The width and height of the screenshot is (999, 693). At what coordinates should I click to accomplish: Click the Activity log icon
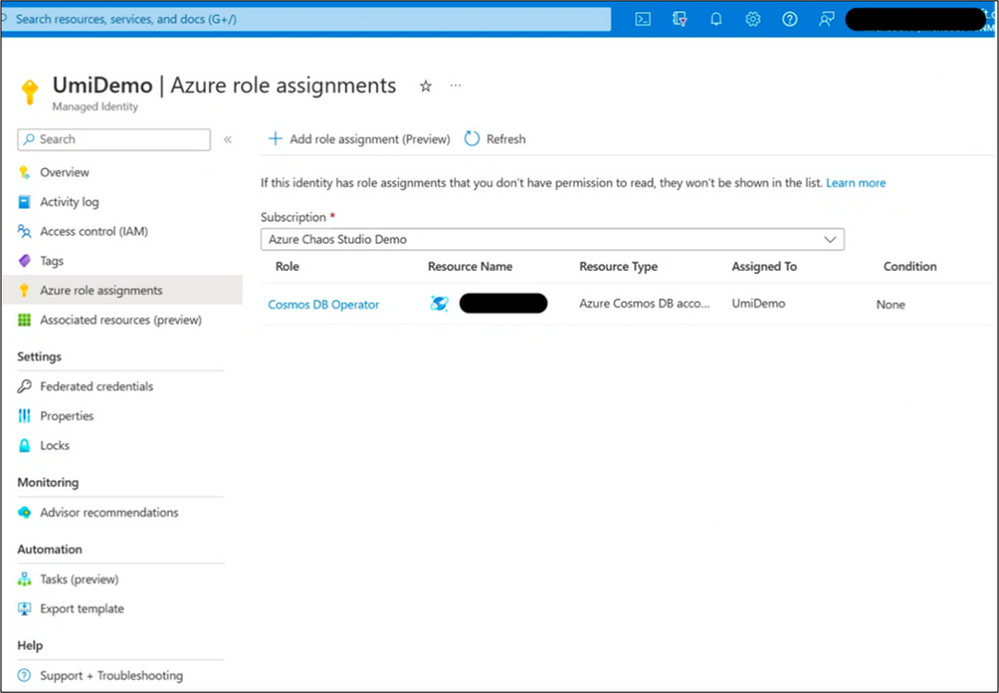[24, 202]
